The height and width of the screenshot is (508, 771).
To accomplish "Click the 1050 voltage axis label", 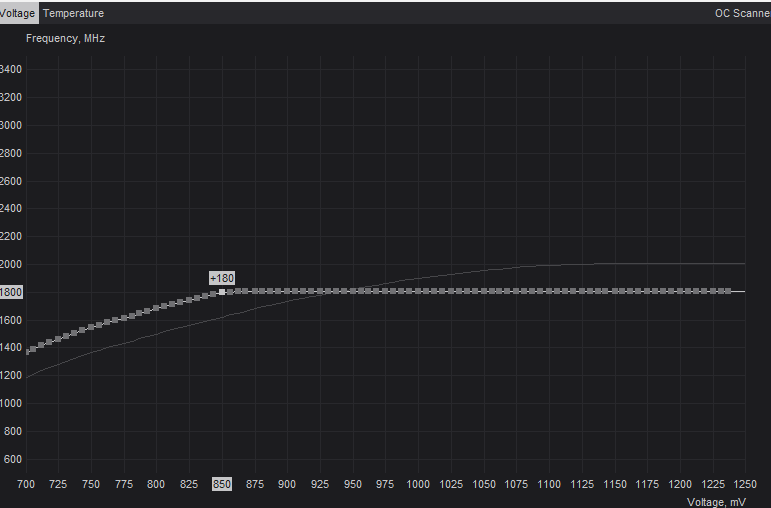I will point(484,484).
